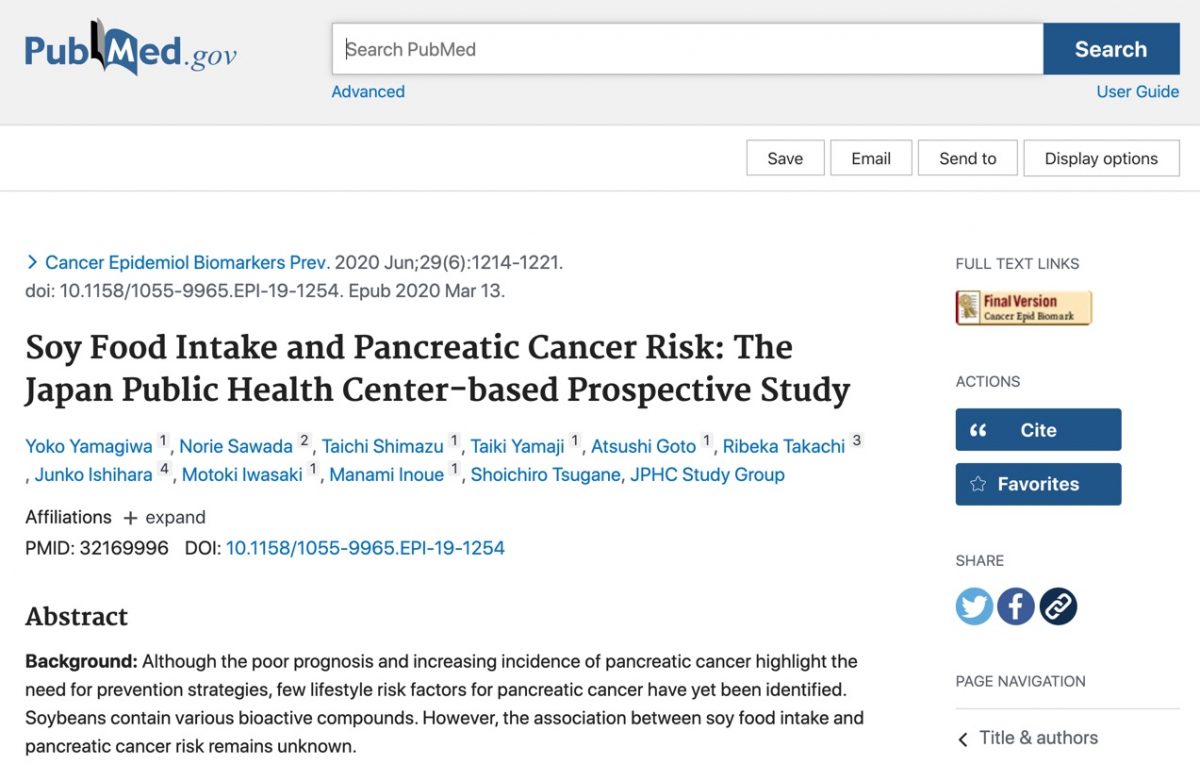Click the article title heading
The image size is (1200, 764).
438,368
